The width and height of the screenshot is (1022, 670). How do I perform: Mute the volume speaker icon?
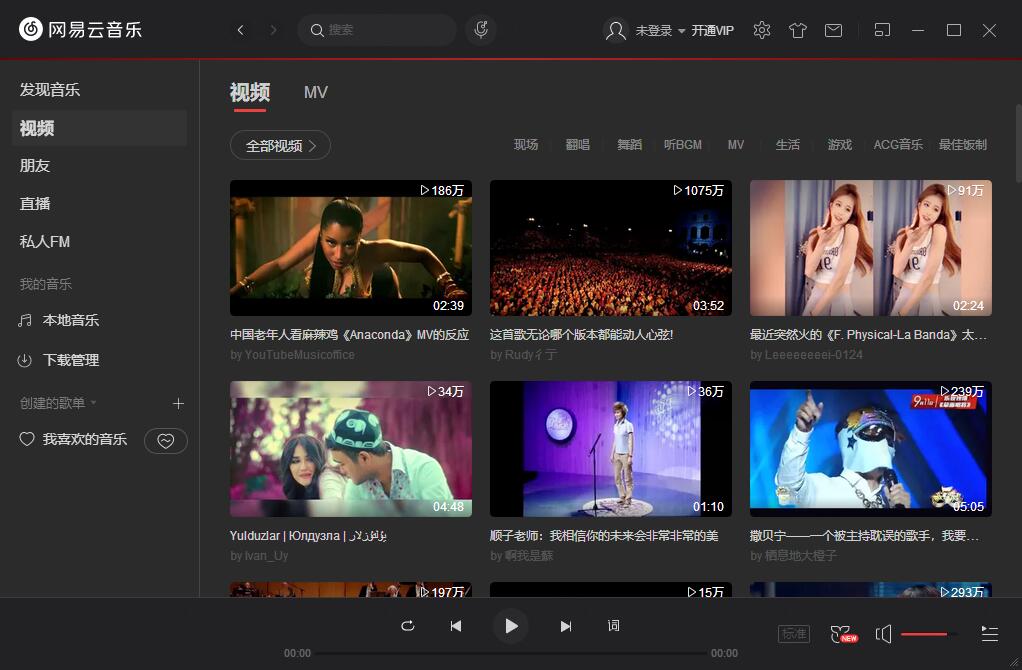[x=883, y=634]
